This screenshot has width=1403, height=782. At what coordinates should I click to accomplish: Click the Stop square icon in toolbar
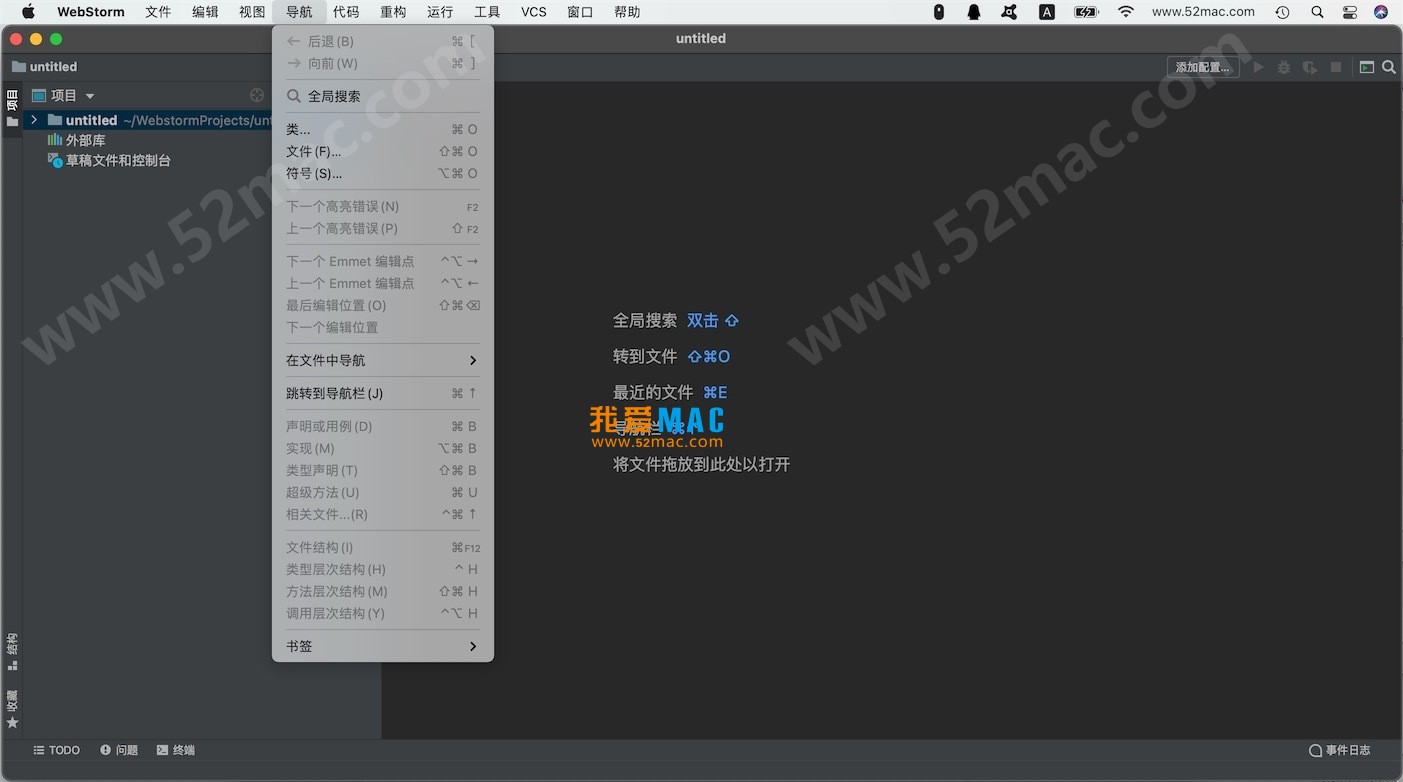coord(1335,67)
